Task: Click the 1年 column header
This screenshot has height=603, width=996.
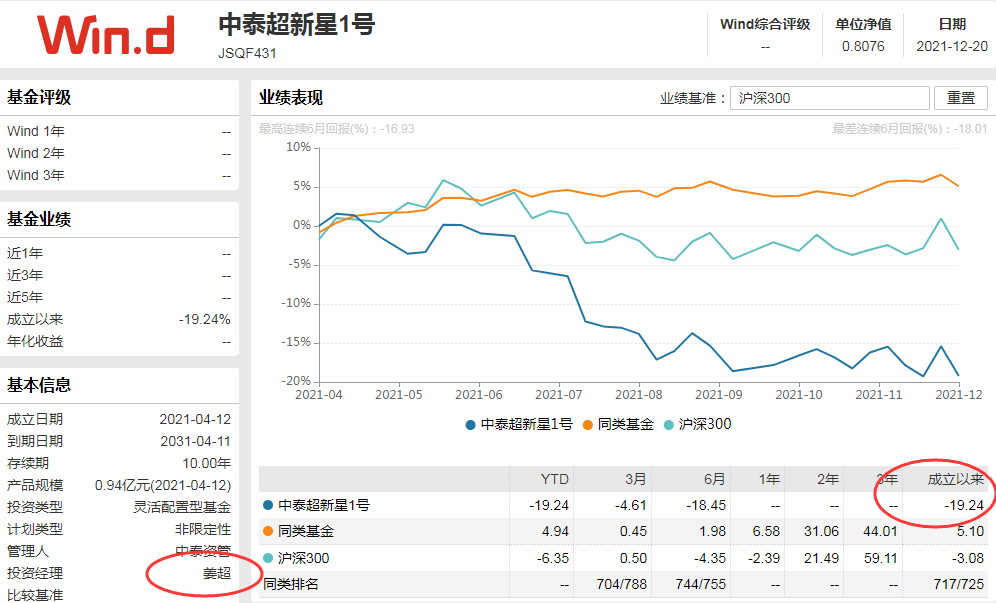Action: click(x=769, y=479)
